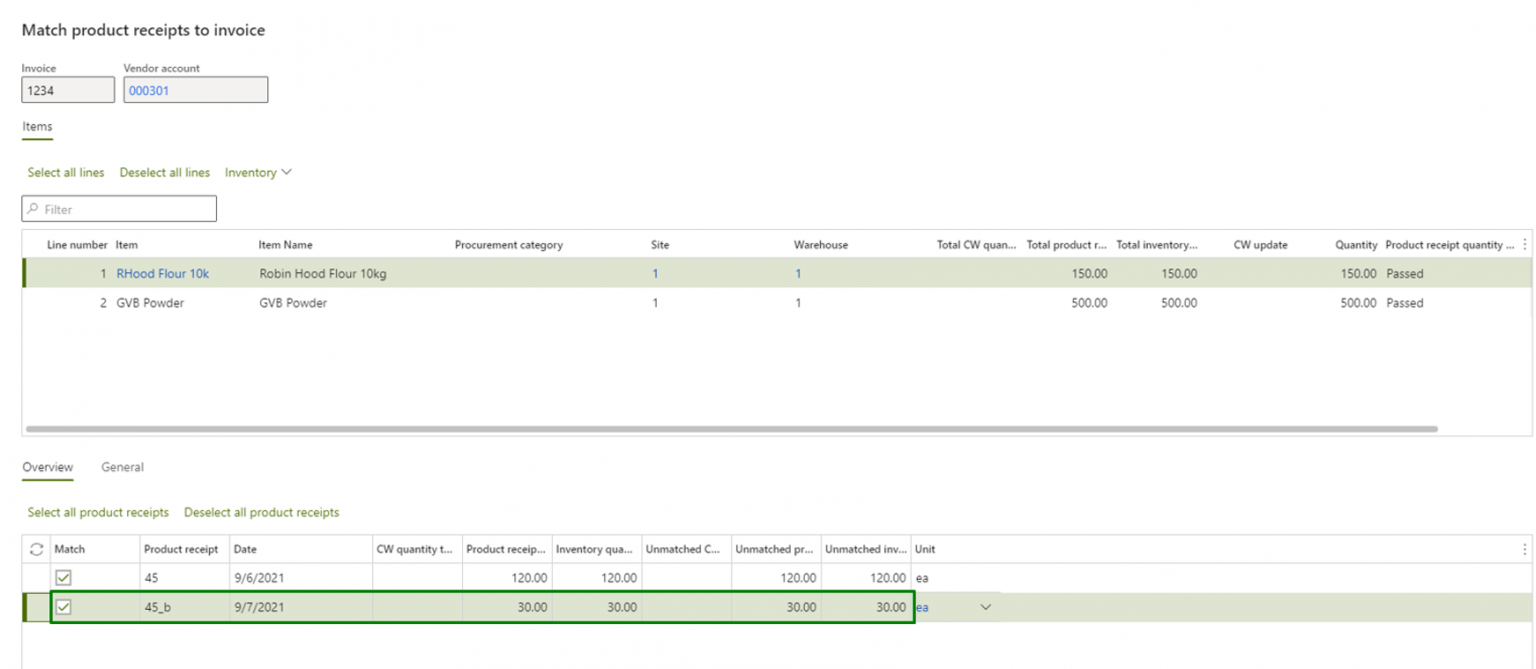Image resolution: width=1536 pixels, height=669 pixels.
Task: Click quantity 500.00 in Quantity column
Action: tap(1358, 303)
